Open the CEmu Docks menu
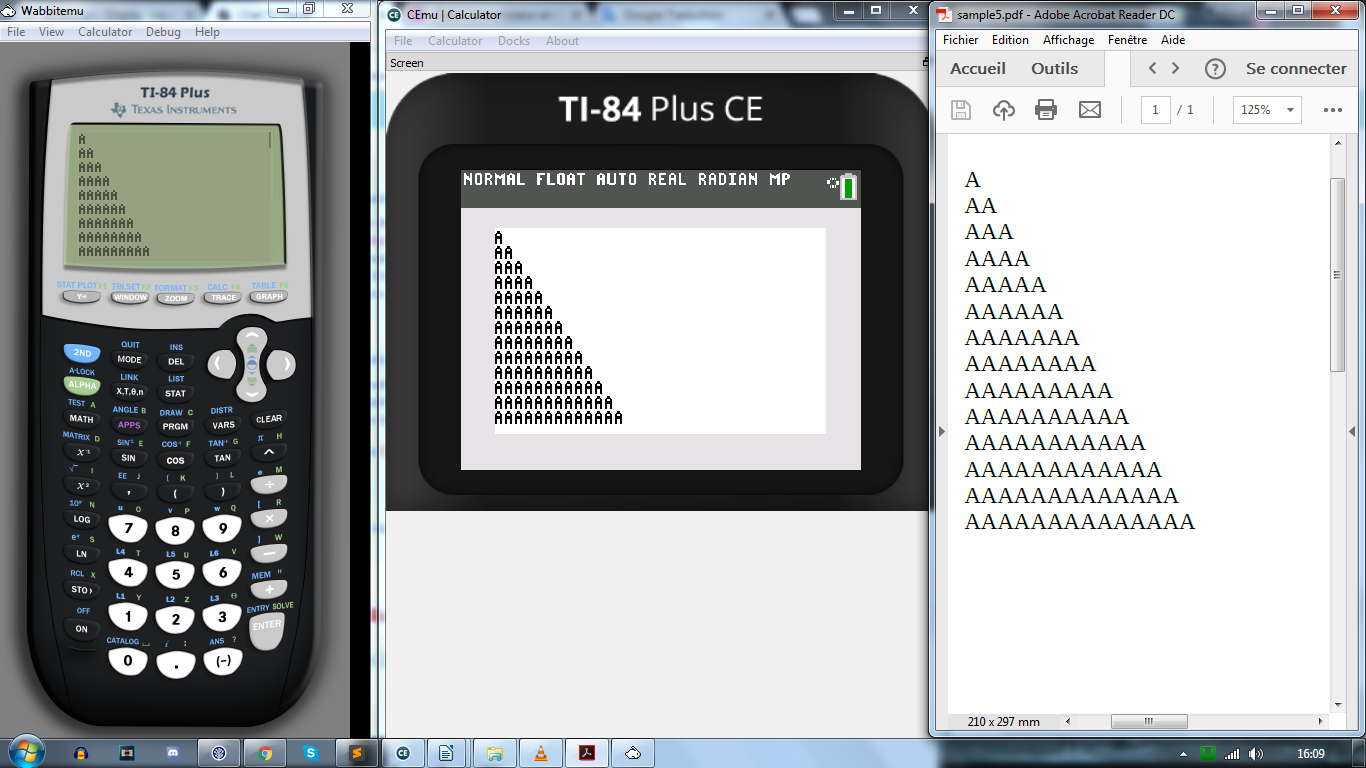 point(514,41)
